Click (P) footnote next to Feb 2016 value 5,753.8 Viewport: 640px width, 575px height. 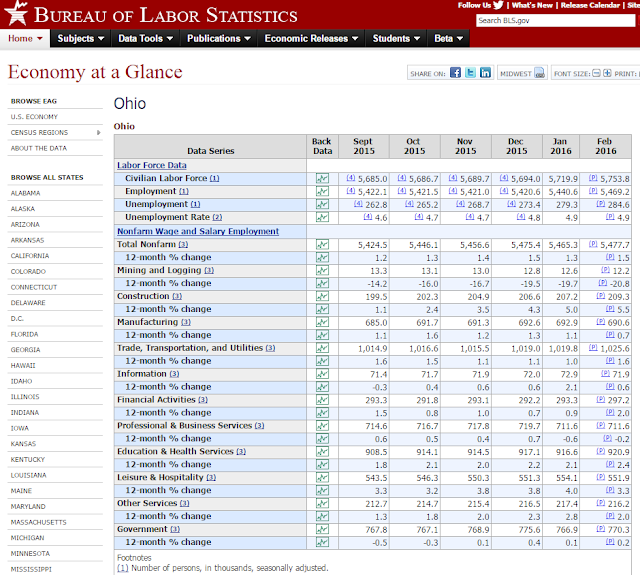(x=593, y=178)
